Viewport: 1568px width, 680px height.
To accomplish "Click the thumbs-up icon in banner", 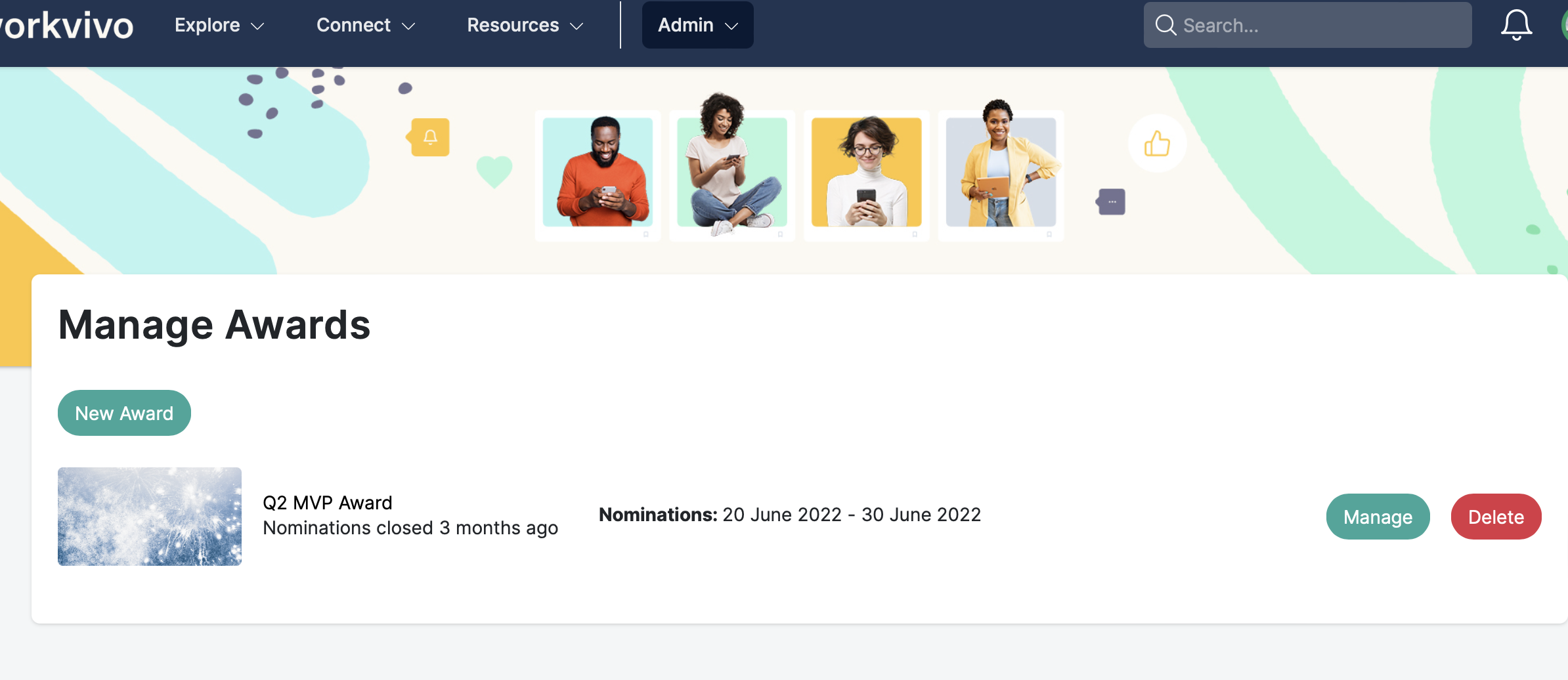I will pos(1157,144).
